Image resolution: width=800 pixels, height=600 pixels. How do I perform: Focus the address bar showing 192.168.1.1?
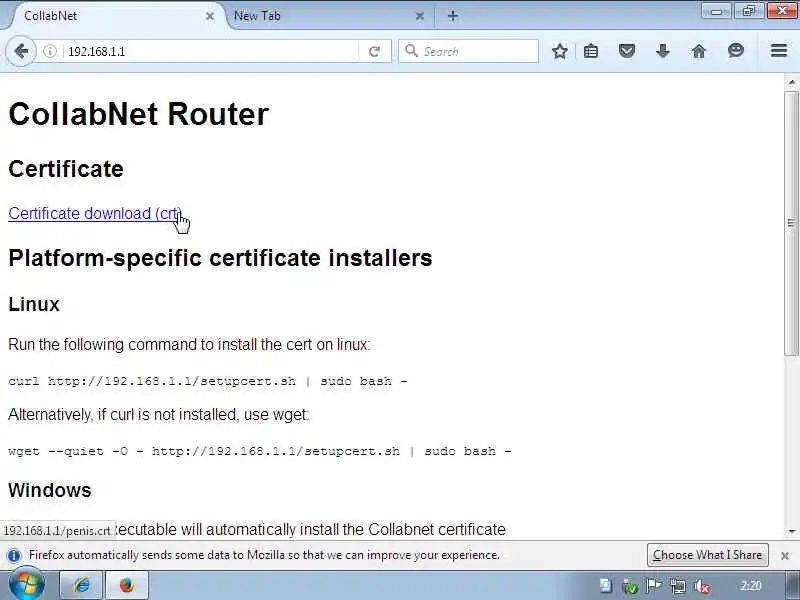[x=209, y=51]
